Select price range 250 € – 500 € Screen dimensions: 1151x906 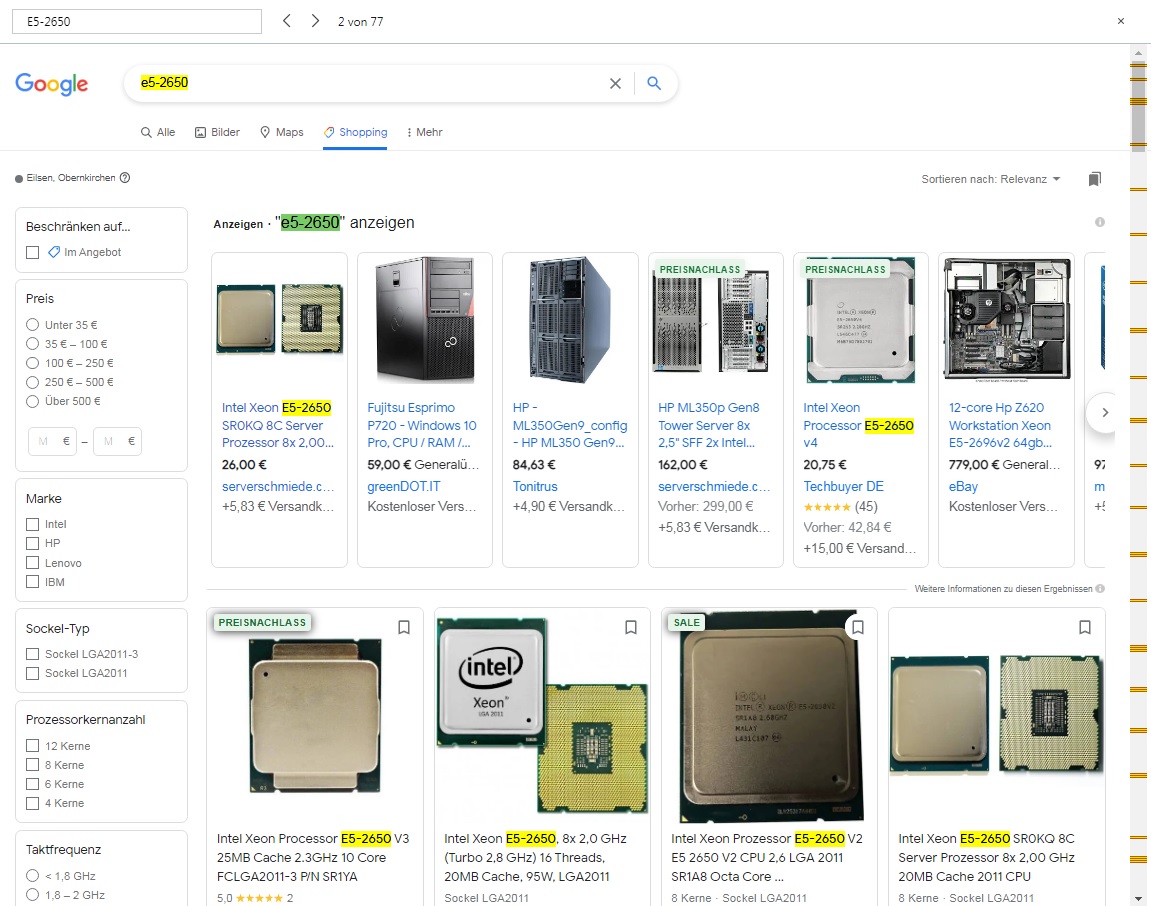[x=32, y=382]
